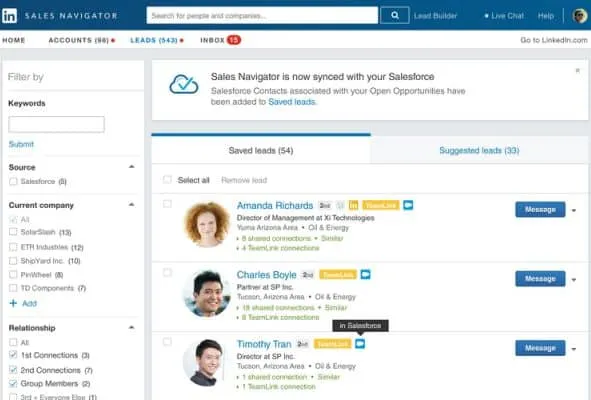The width and height of the screenshot is (591, 400).
Task: Open Amanda Richards' name link
Action: (x=275, y=205)
